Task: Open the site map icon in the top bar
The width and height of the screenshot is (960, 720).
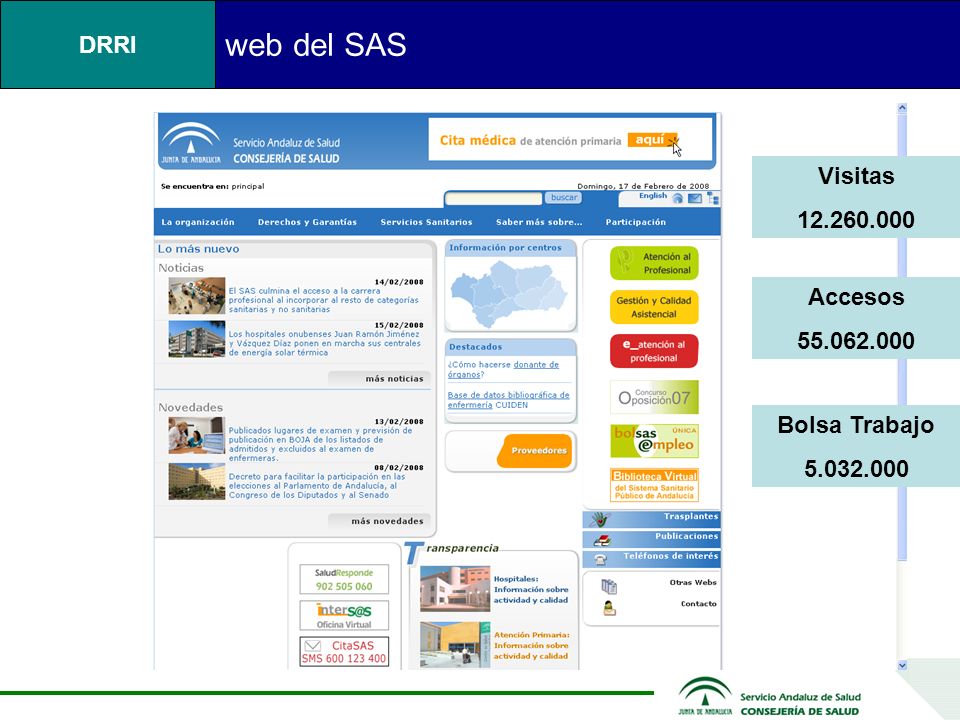Action: click(x=713, y=198)
